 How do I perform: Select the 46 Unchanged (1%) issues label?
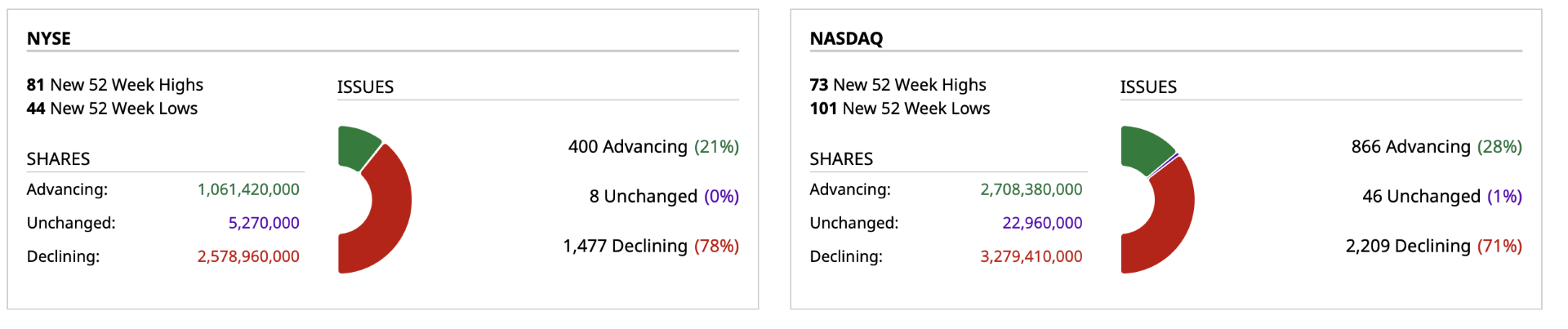tap(1441, 197)
